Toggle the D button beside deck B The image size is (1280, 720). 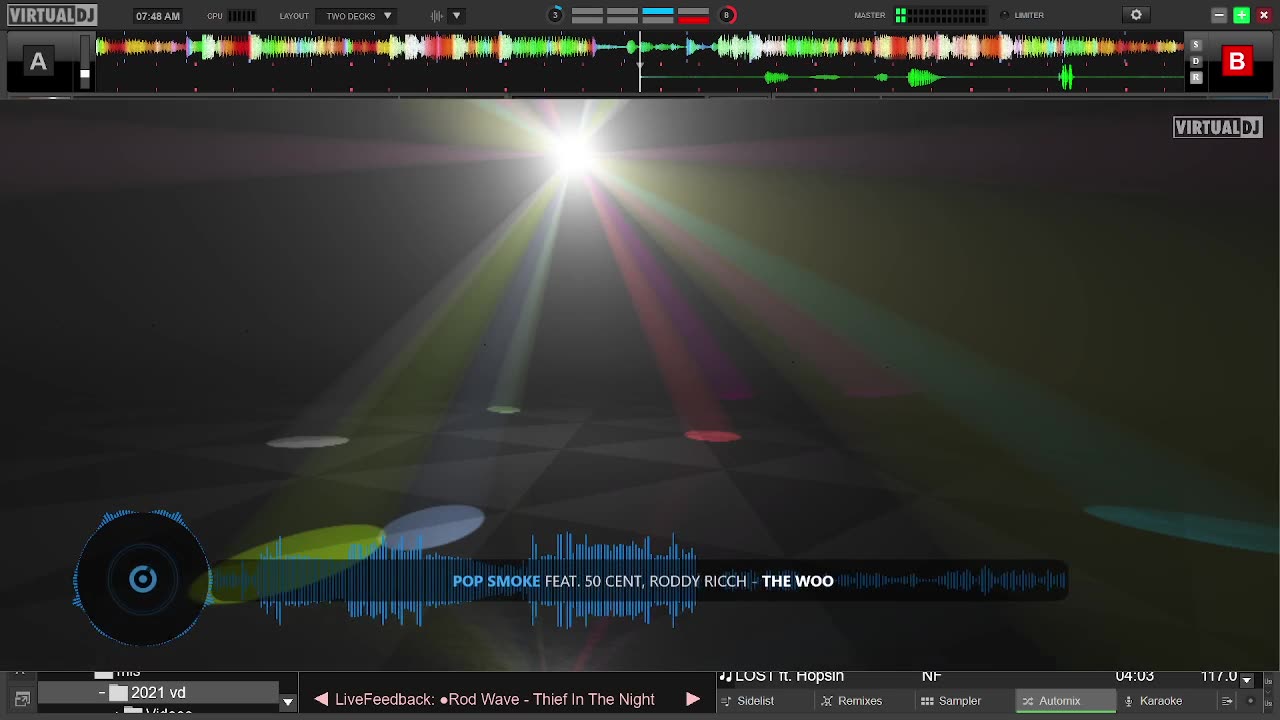1196,61
